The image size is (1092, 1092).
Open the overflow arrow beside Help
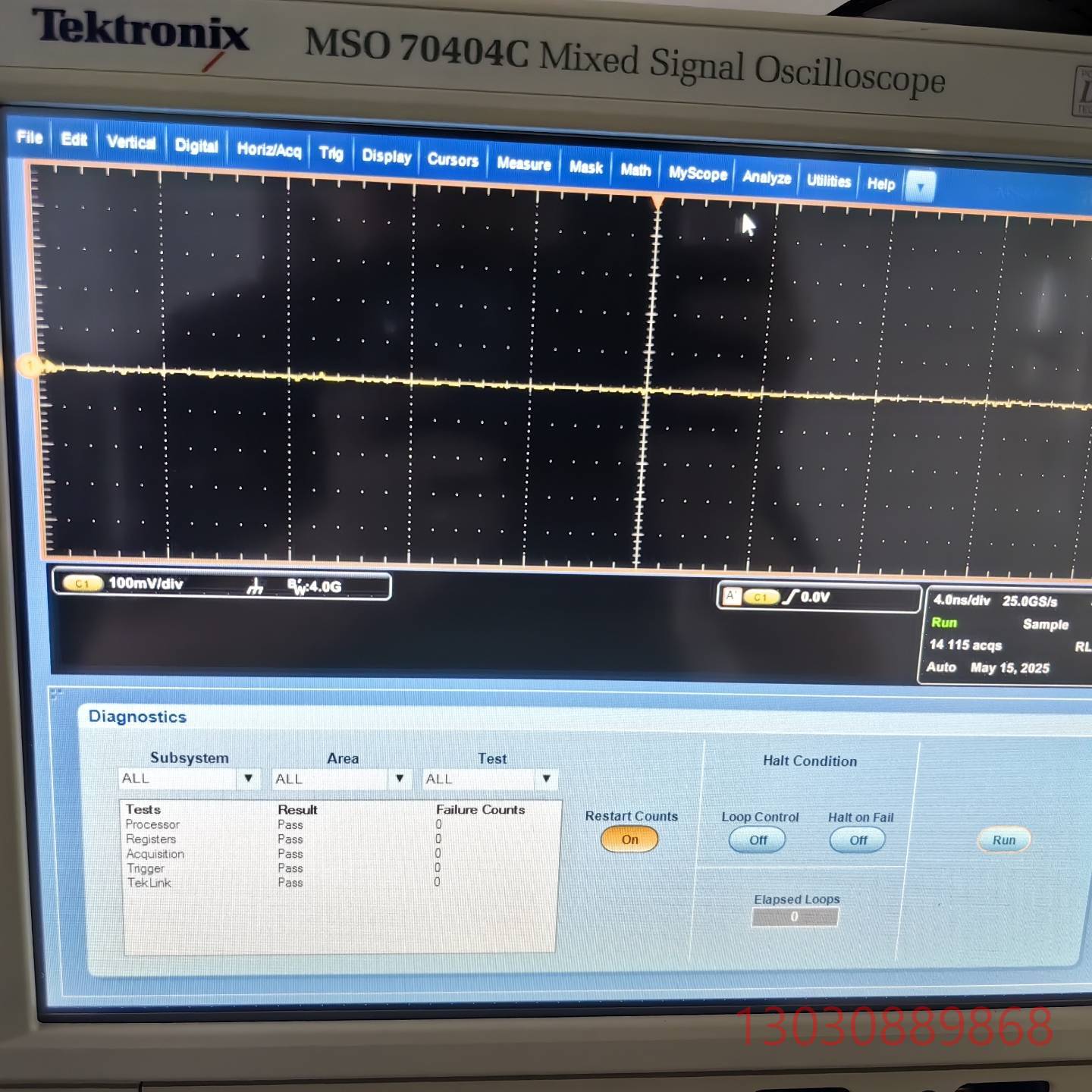pos(921,185)
